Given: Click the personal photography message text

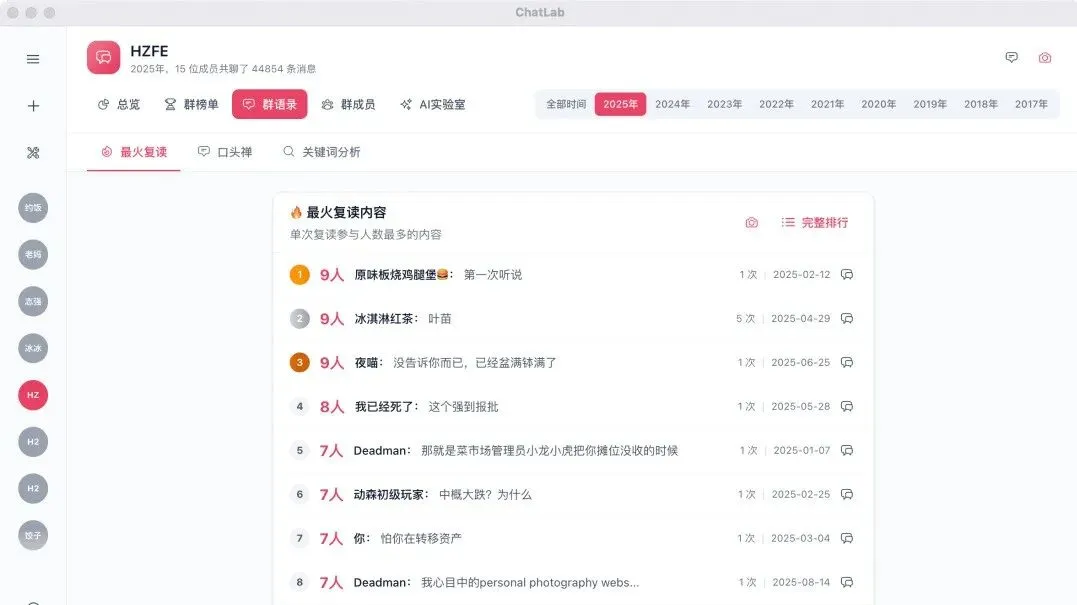Looking at the screenshot, I should pyautogui.click(x=530, y=582).
